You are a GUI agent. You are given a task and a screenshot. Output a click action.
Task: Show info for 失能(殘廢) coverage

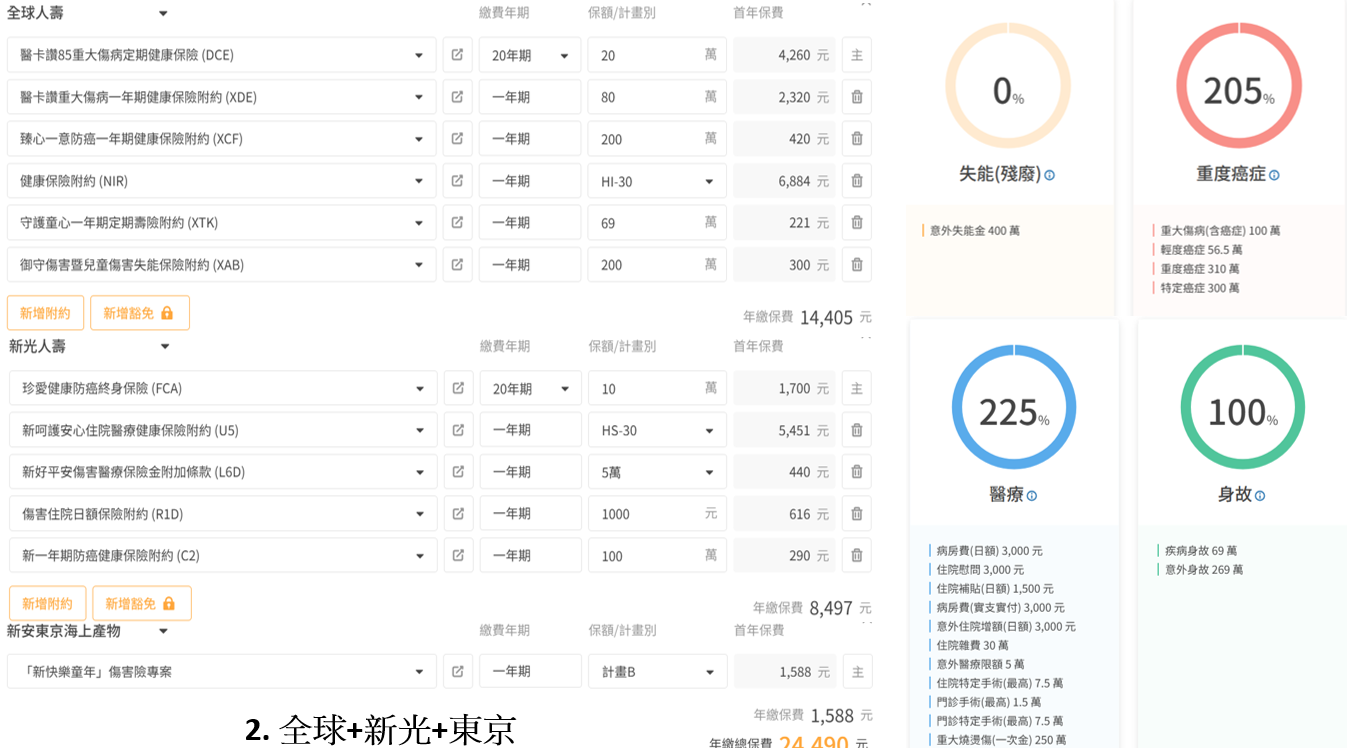[x=1050, y=175]
